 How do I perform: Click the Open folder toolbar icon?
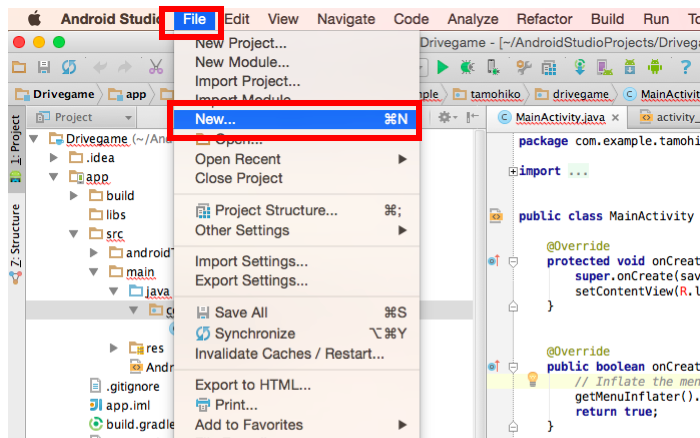[19, 67]
